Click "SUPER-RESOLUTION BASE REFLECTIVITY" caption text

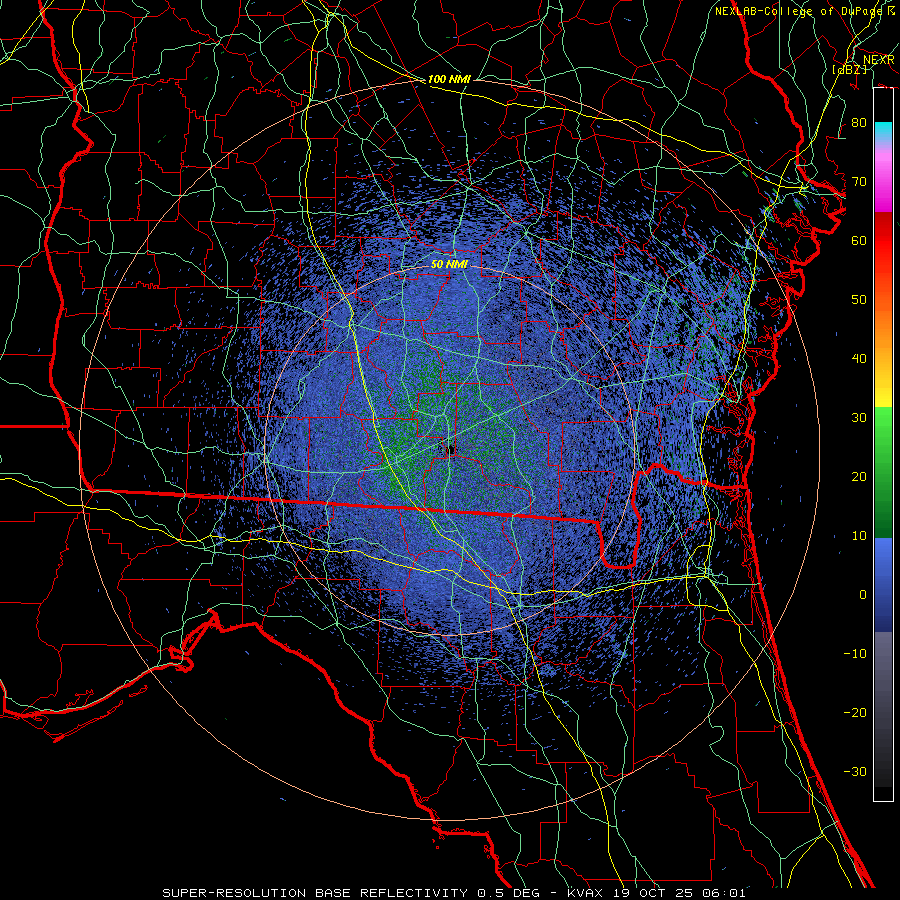tap(315, 893)
